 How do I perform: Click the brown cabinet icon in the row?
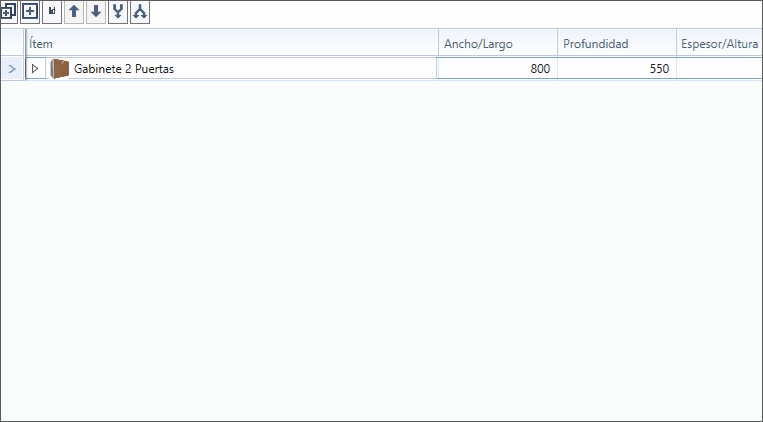click(60, 69)
